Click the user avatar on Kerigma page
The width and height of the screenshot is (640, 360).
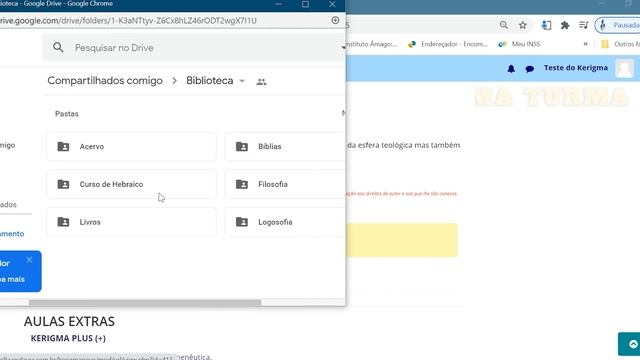tap(624, 69)
